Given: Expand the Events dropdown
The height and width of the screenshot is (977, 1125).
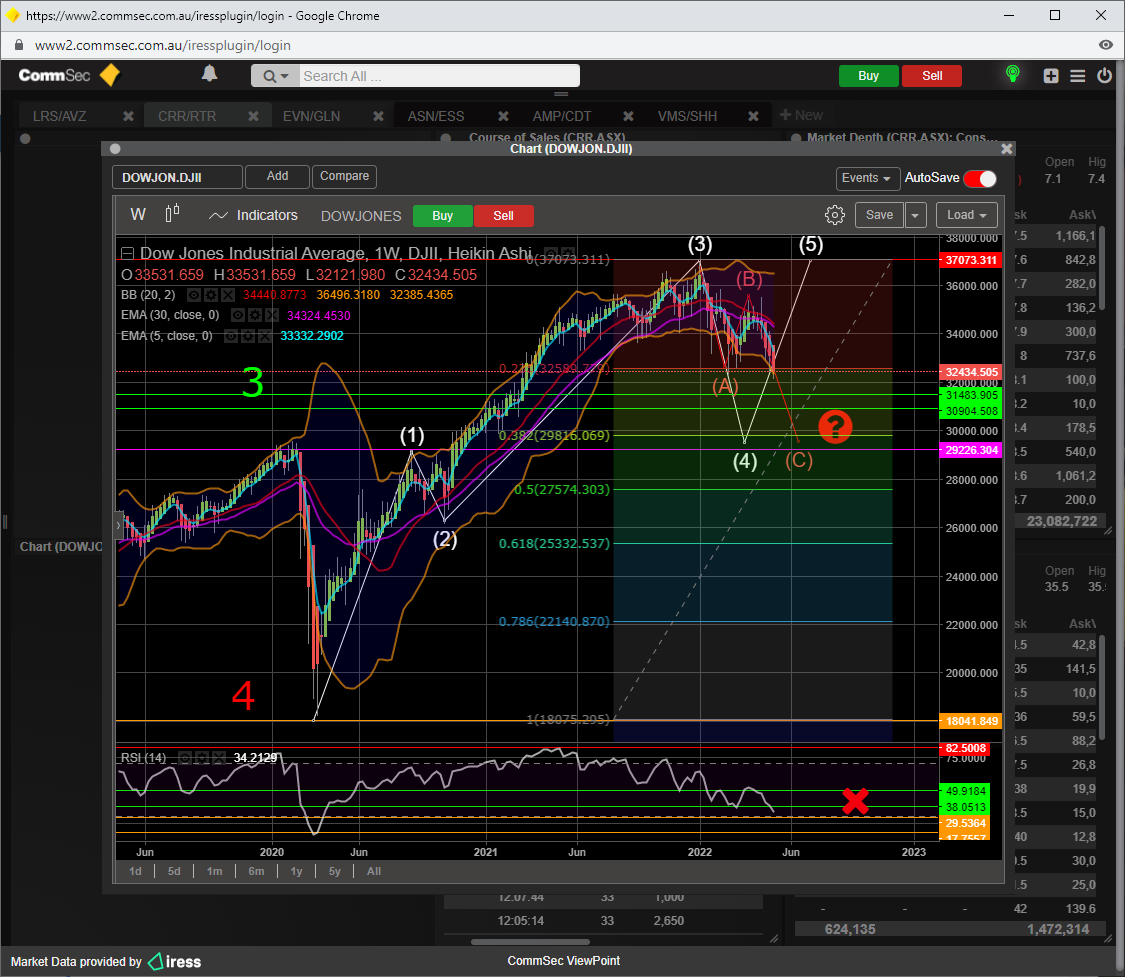Looking at the screenshot, I should (x=866, y=178).
